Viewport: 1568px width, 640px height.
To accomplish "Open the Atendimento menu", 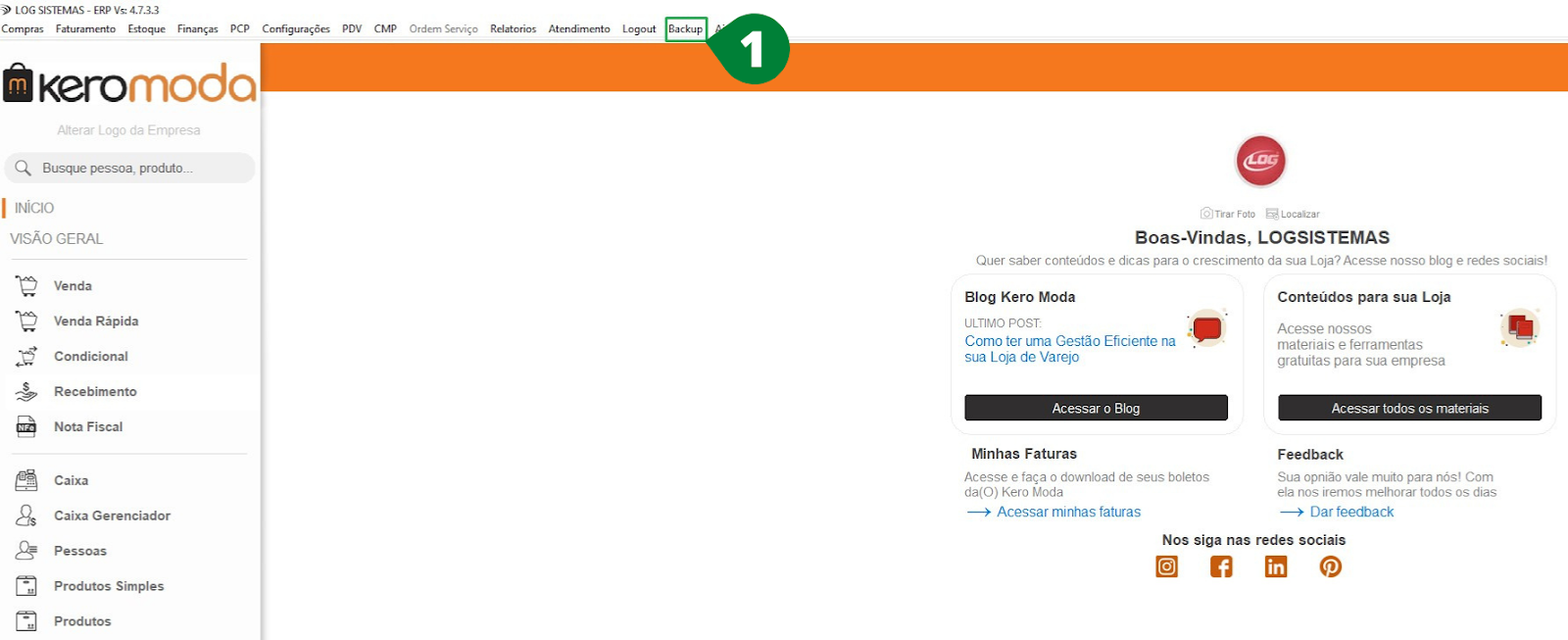I will tap(579, 29).
